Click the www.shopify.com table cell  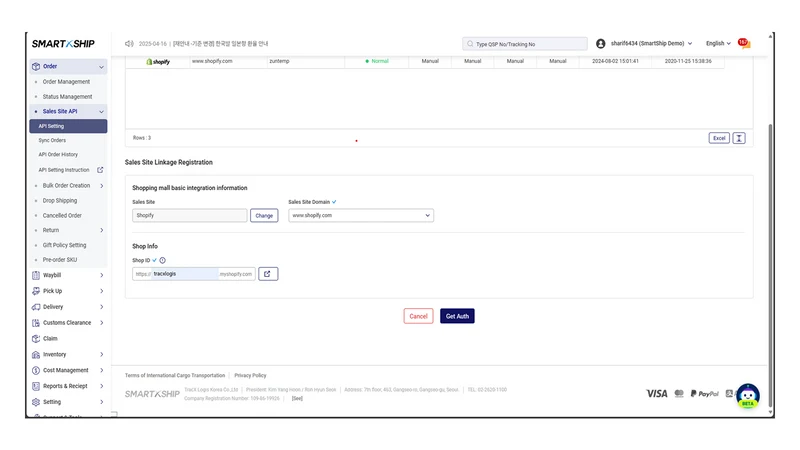(x=212, y=61)
